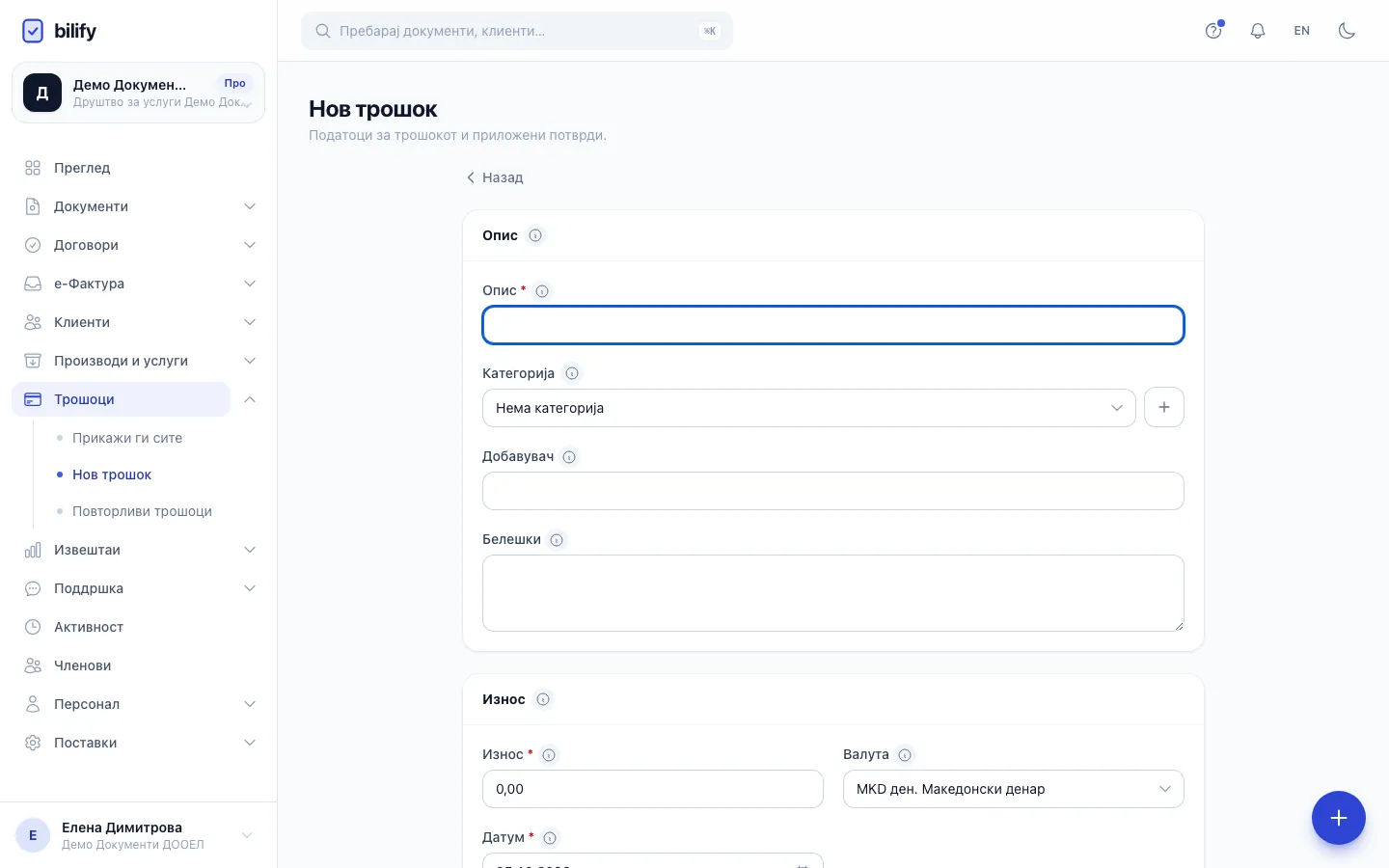Show info tooltip next to Валута
This screenshot has width=1389, height=868.
(x=905, y=754)
